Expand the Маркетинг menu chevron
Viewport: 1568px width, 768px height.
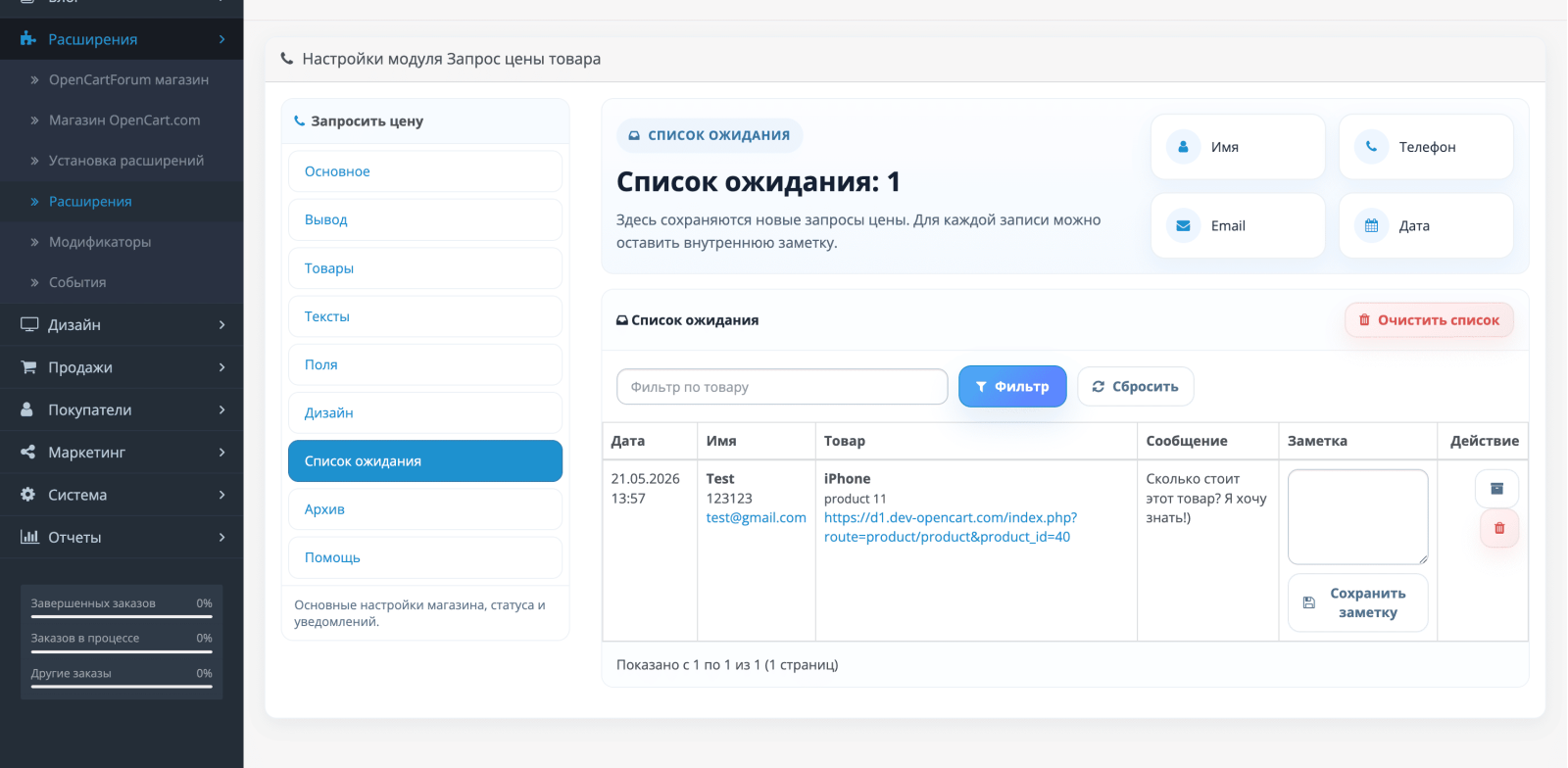(222, 453)
